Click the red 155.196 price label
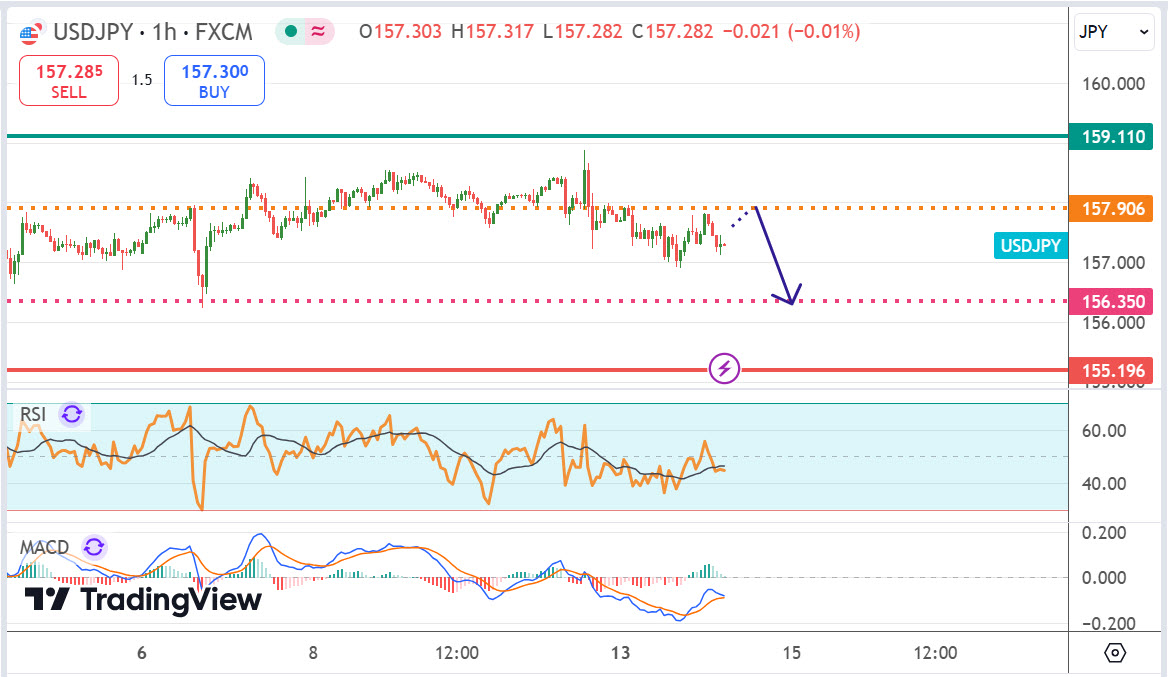Screen dimensions: 1168x677 (1110, 371)
